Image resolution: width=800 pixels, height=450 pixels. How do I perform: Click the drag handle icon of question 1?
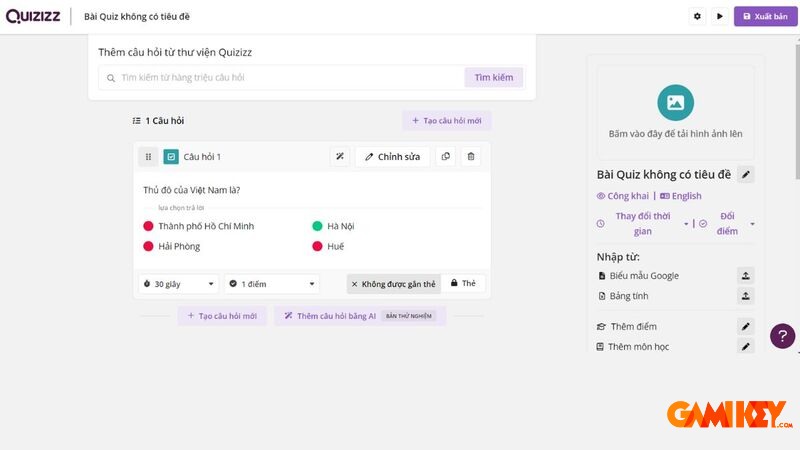(x=147, y=157)
